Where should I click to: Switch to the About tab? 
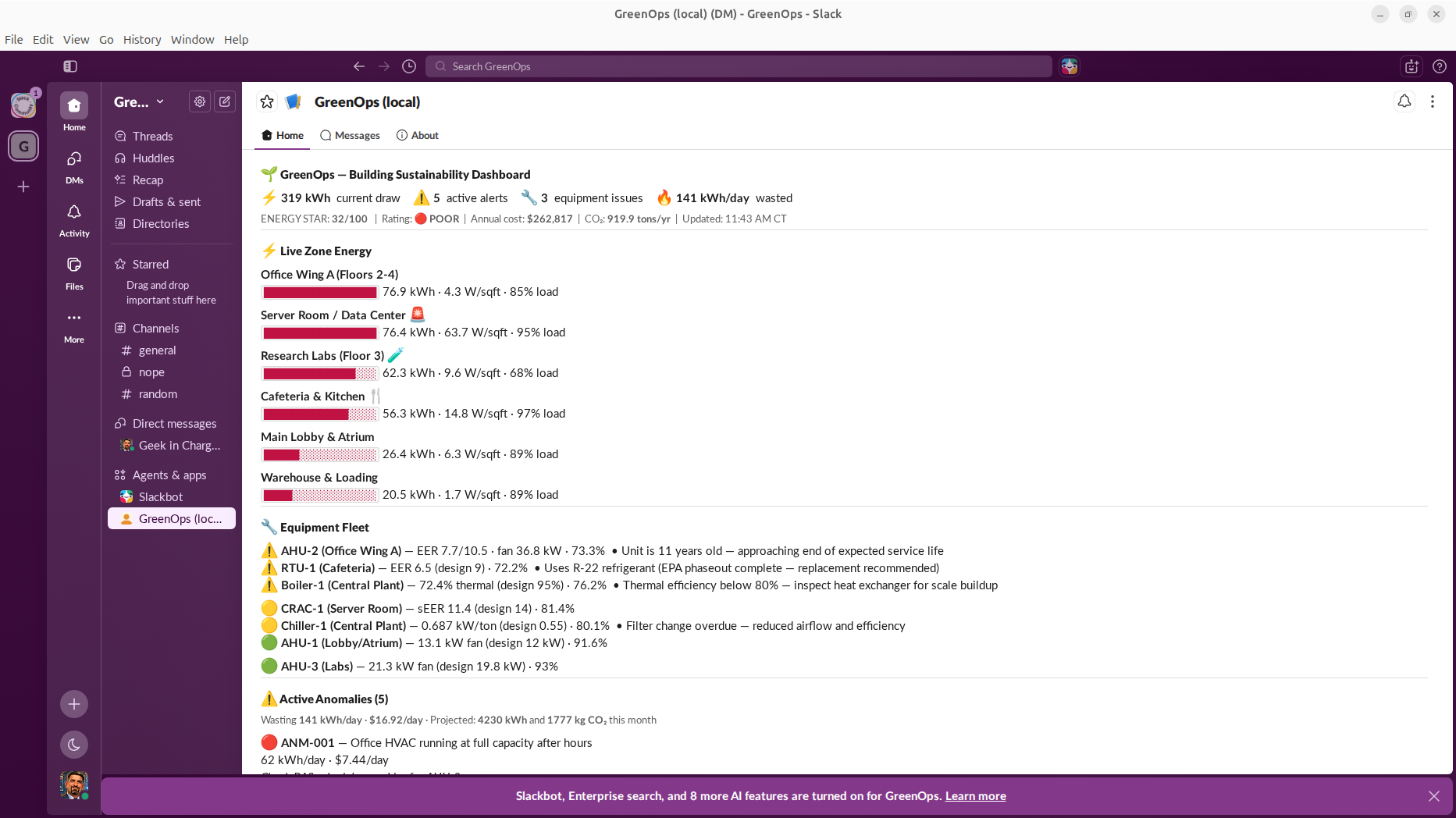tap(418, 136)
